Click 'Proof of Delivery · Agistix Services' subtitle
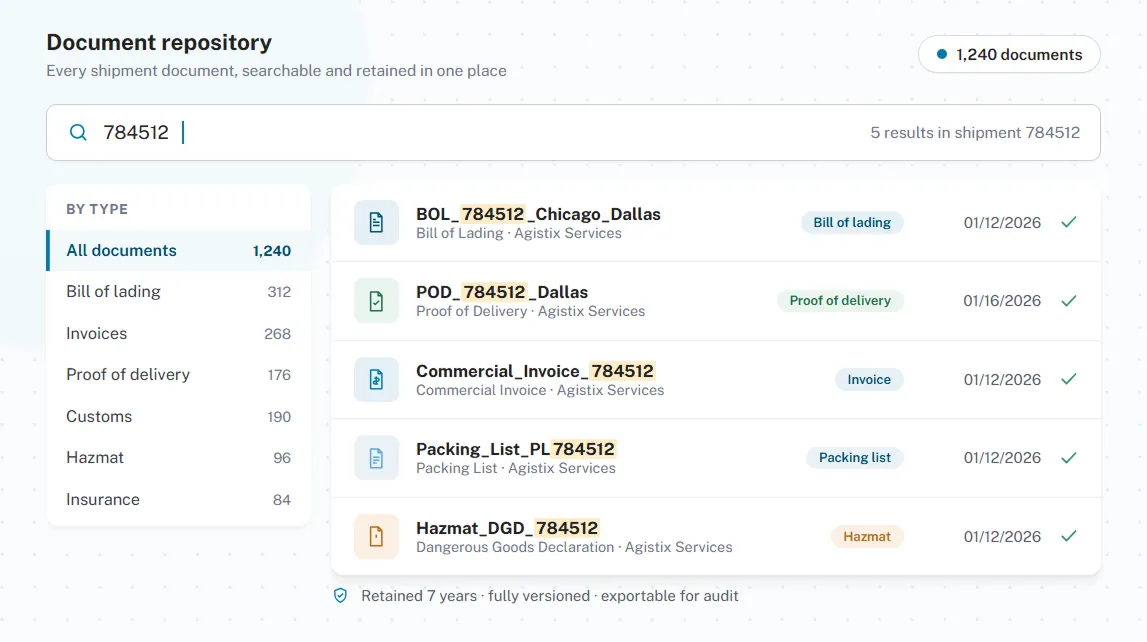 pyautogui.click(x=530, y=311)
